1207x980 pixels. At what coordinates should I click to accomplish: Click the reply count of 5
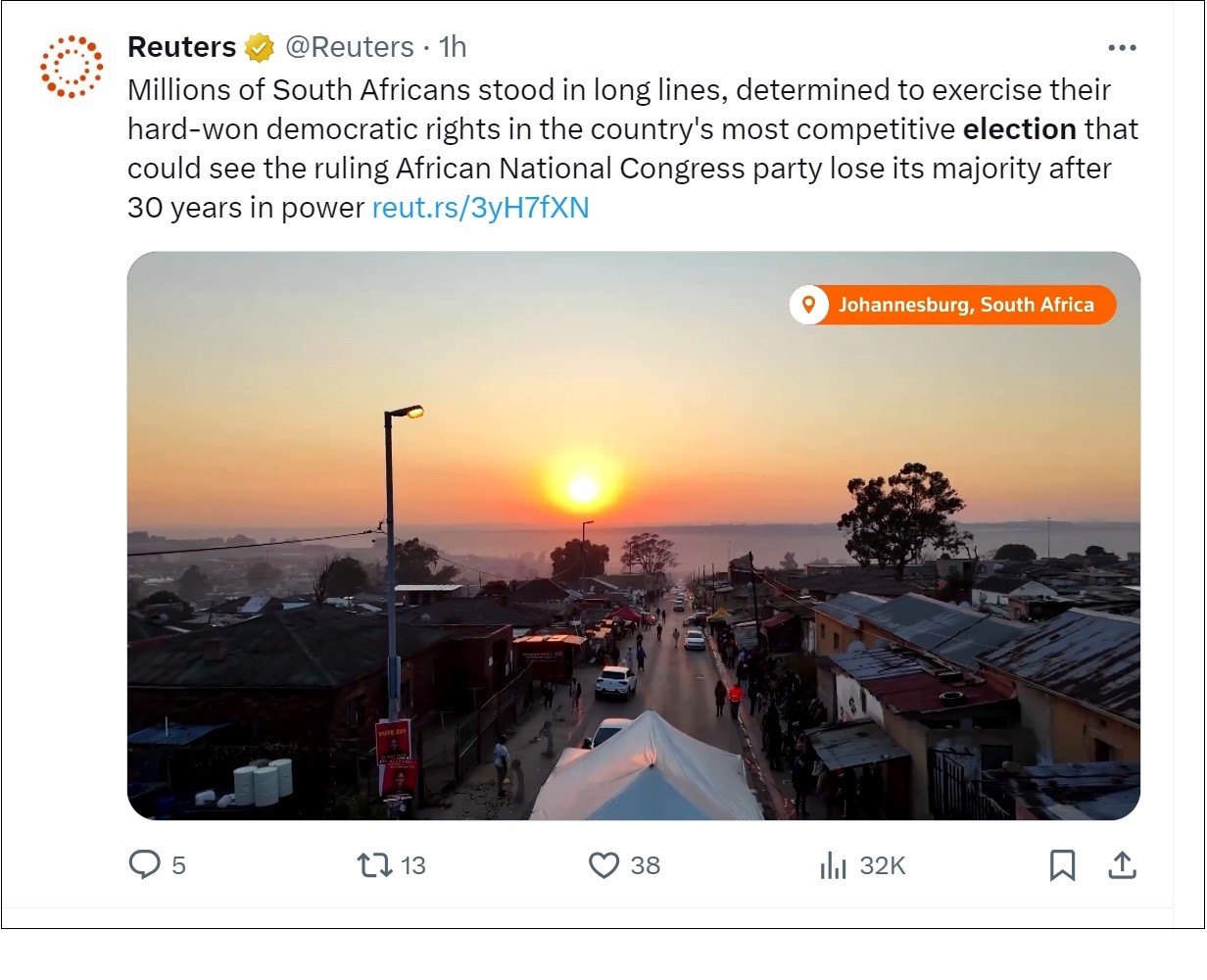178,865
